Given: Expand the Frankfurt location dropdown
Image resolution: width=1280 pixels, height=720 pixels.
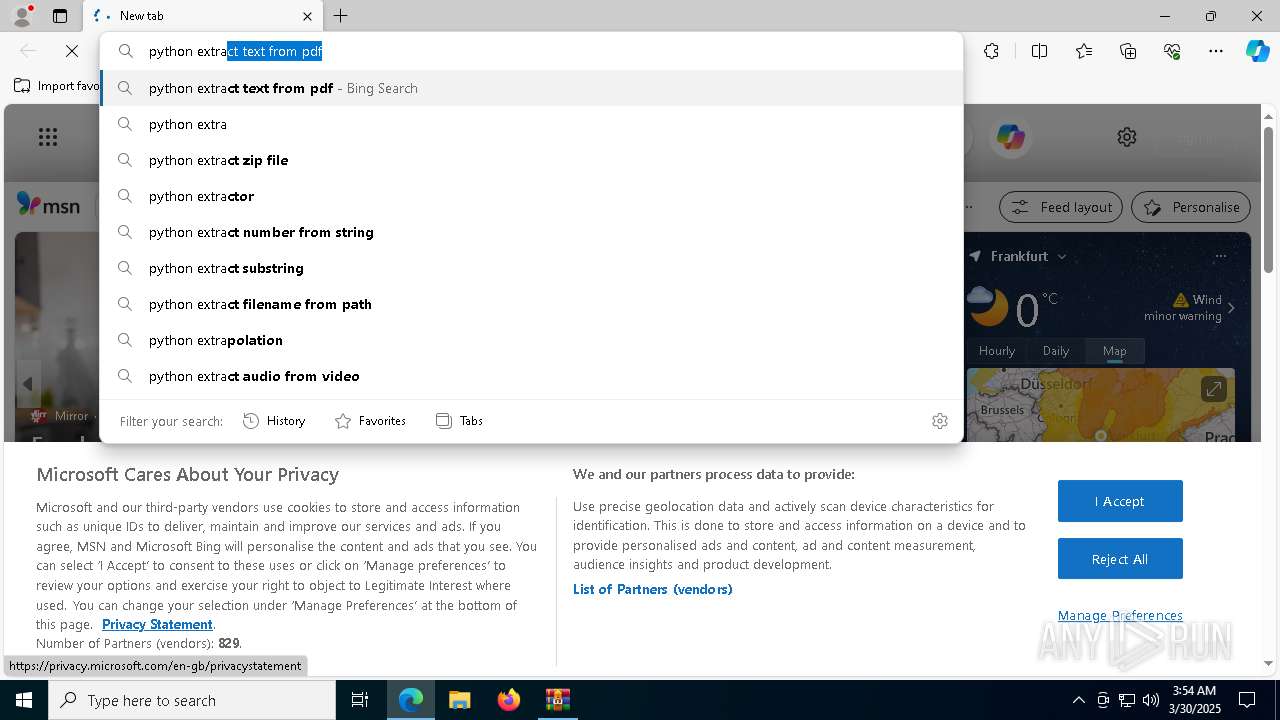Looking at the screenshot, I should pyautogui.click(x=1062, y=256).
